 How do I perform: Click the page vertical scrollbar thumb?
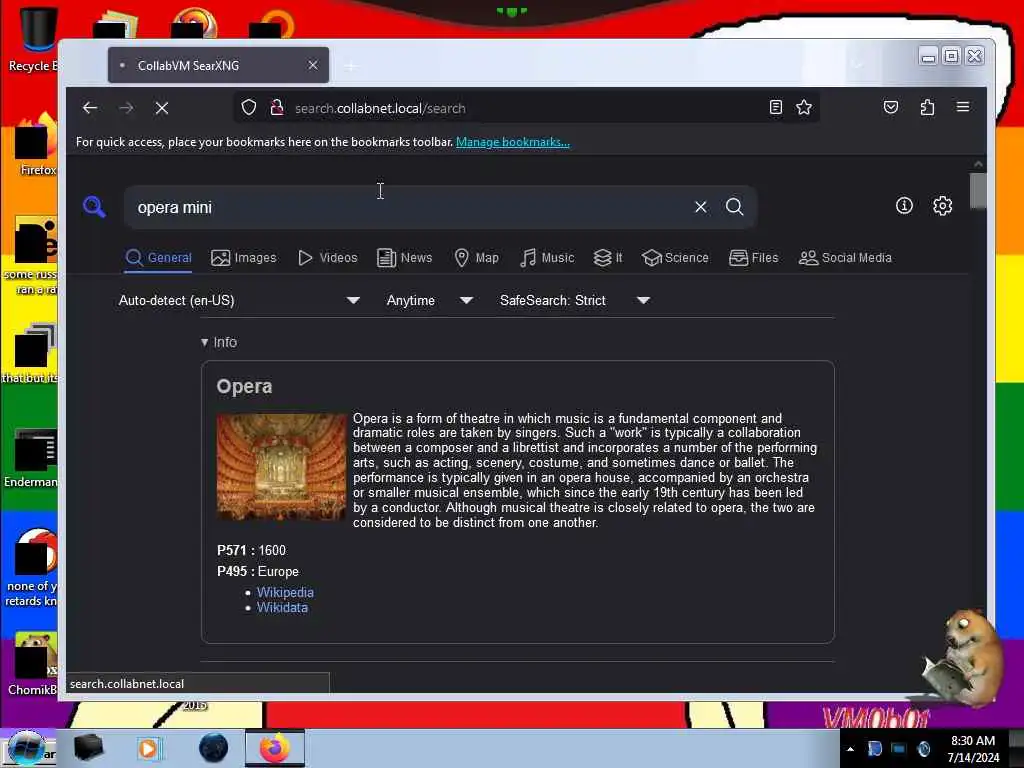click(x=978, y=191)
